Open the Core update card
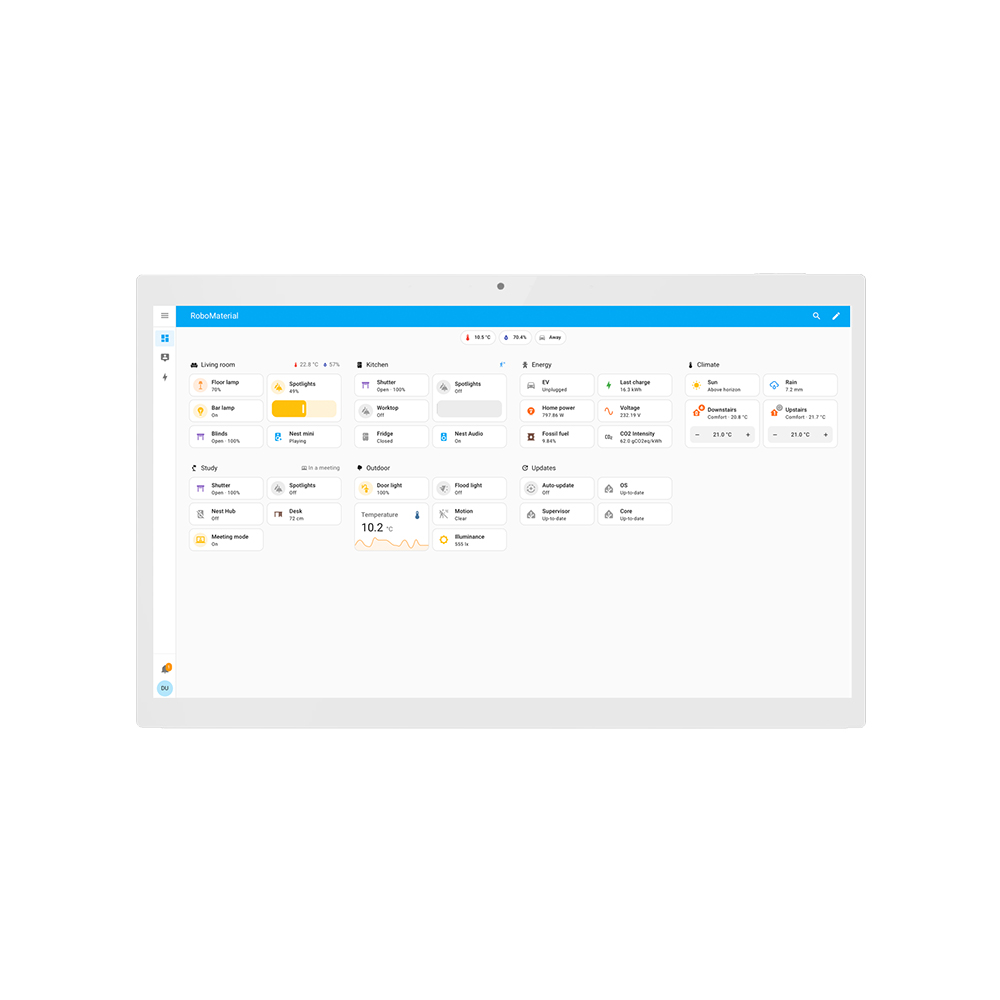Viewport: 1000px width, 1000px height. 635,514
